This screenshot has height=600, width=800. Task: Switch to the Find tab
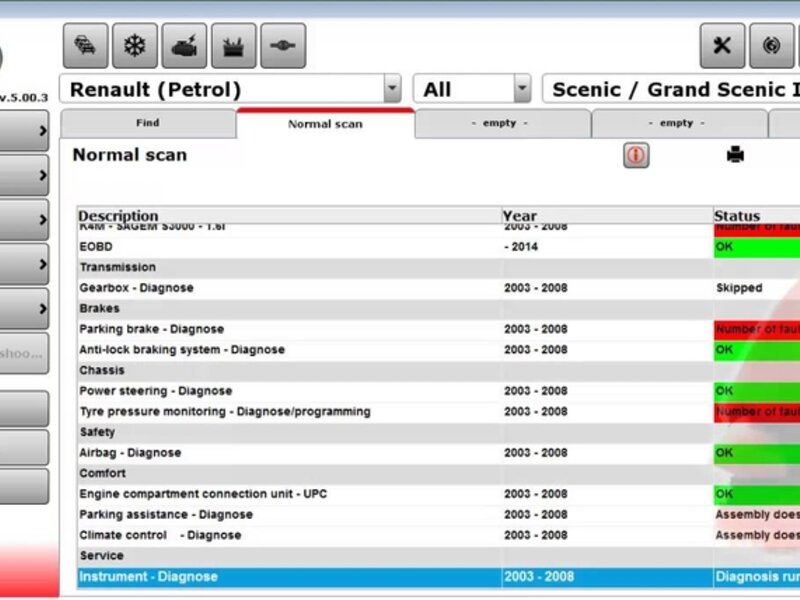coord(147,124)
